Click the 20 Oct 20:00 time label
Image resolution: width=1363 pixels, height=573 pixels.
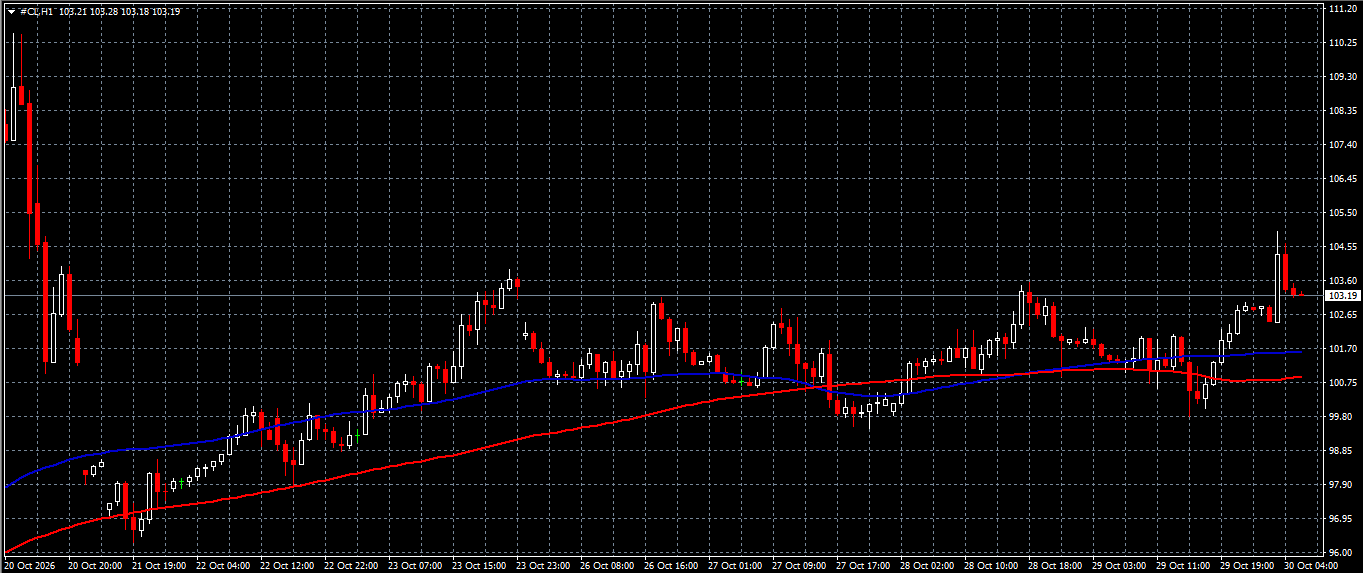[95, 565]
